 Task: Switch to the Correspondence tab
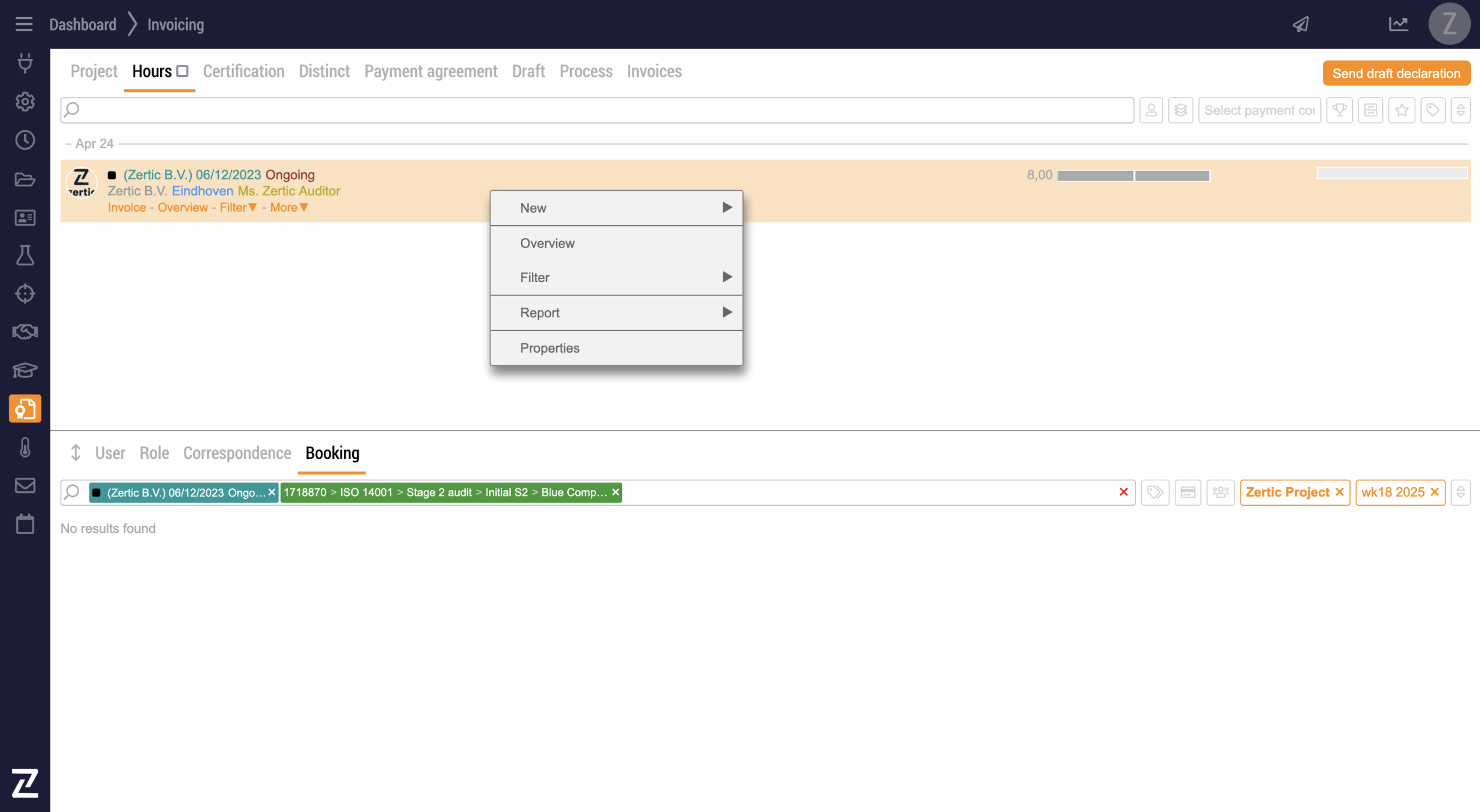click(x=237, y=453)
